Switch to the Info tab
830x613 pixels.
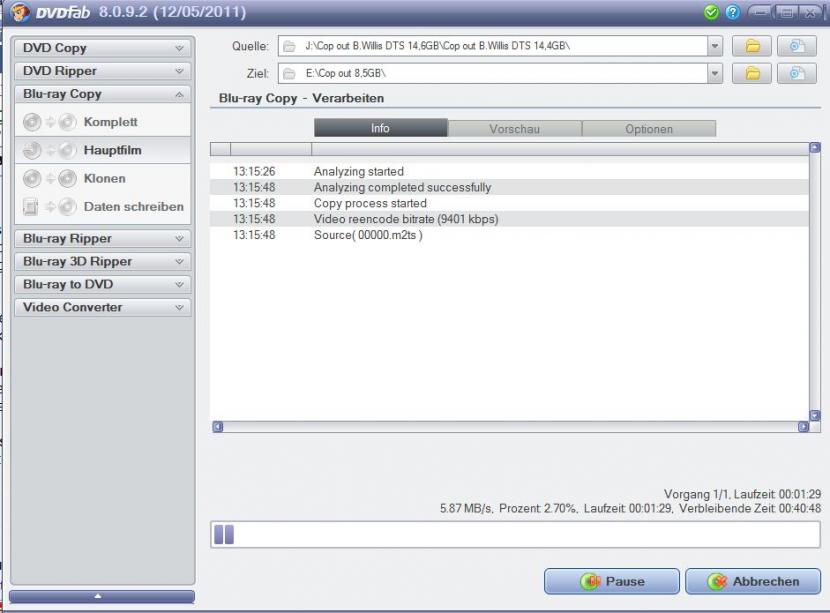click(x=381, y=128)
